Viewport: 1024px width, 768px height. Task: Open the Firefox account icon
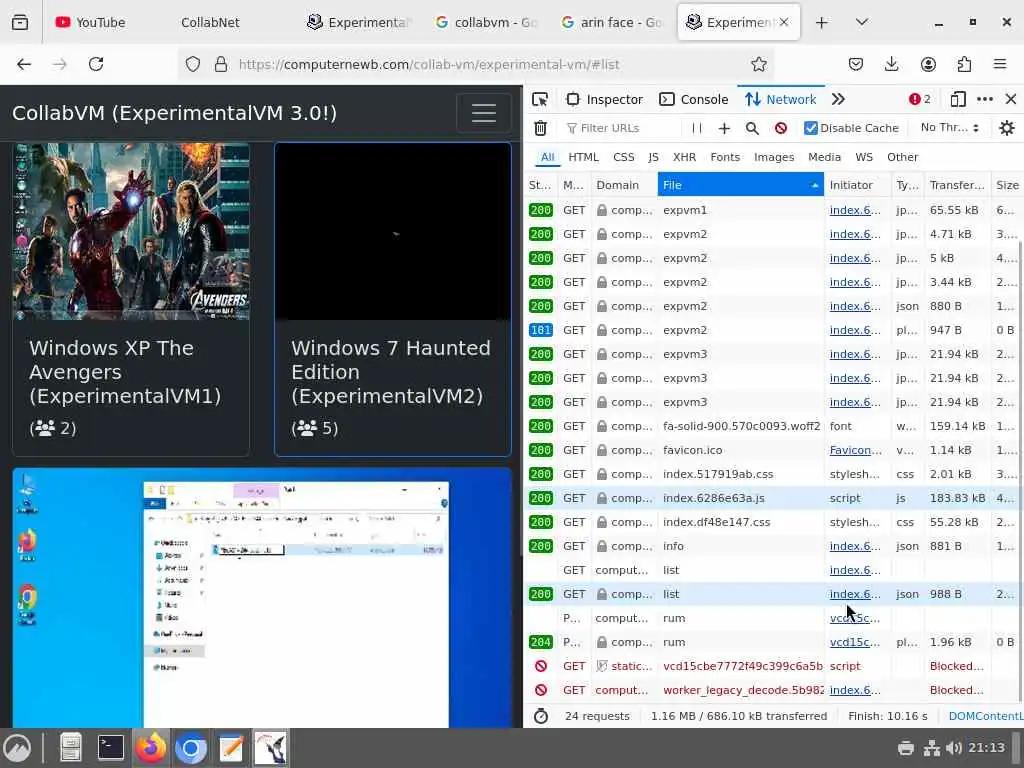pyautogui.click(x=928, y=64)
